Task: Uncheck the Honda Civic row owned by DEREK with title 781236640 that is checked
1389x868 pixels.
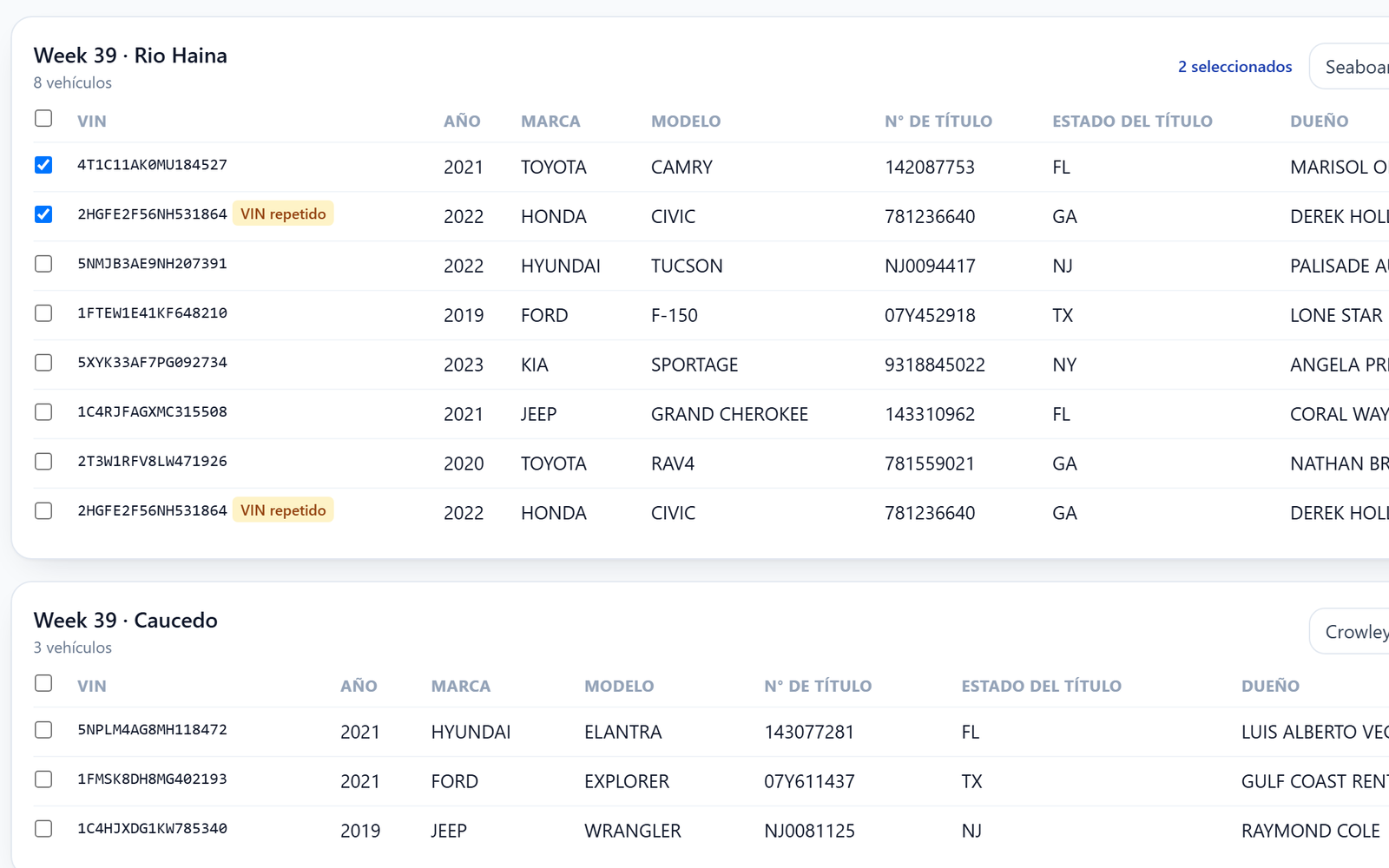Action: (43, 214)
